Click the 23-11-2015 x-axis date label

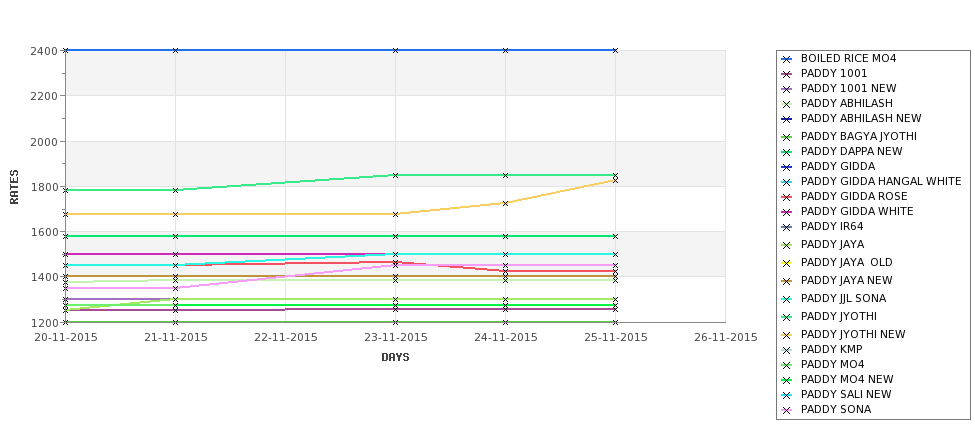(395, 338)
